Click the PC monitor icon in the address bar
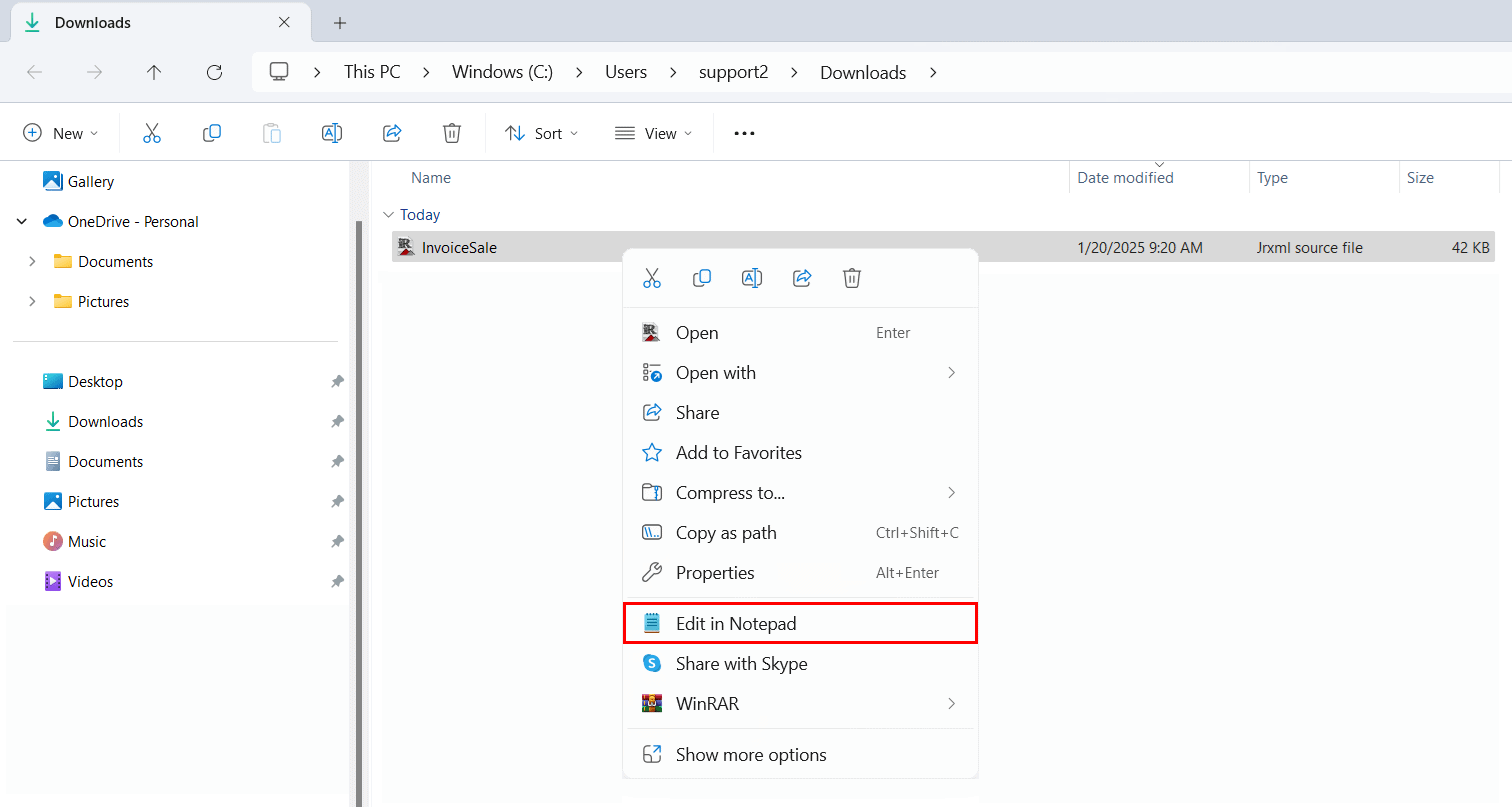Screen dimensions: 1512x807 [x=279, y=72]
